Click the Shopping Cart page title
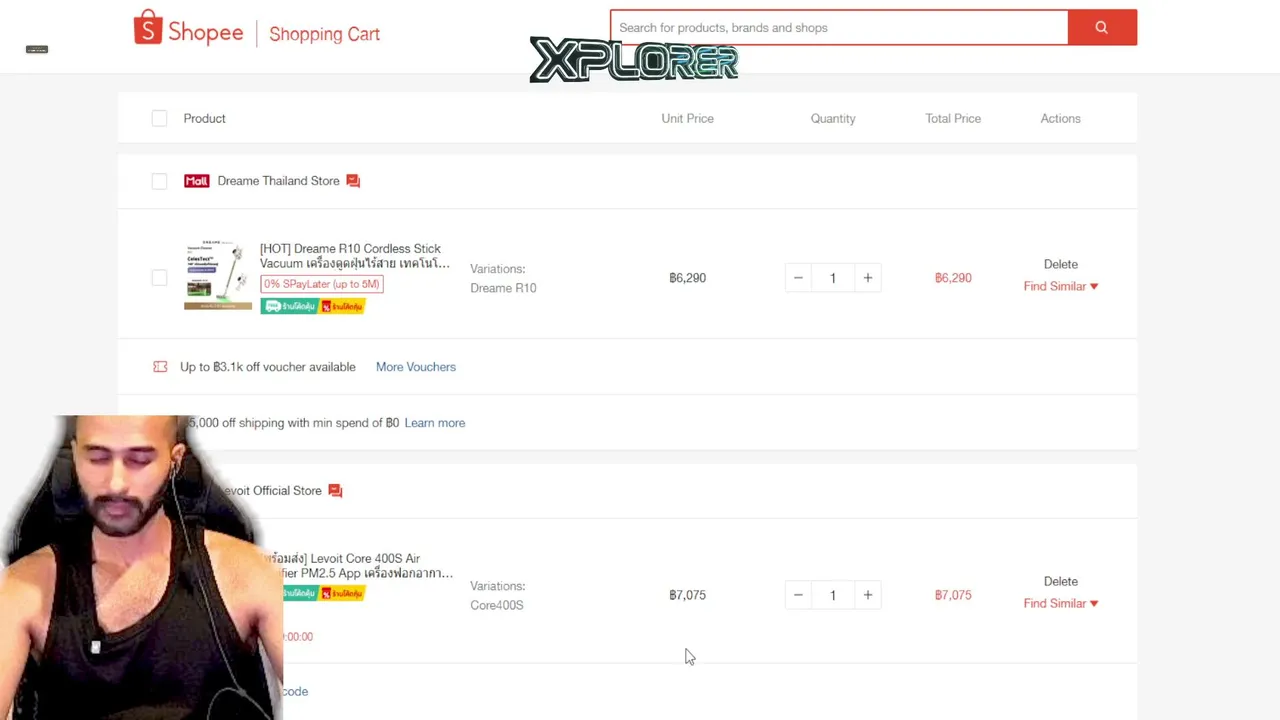The image size is (1280, 720). tap(324, 34)
